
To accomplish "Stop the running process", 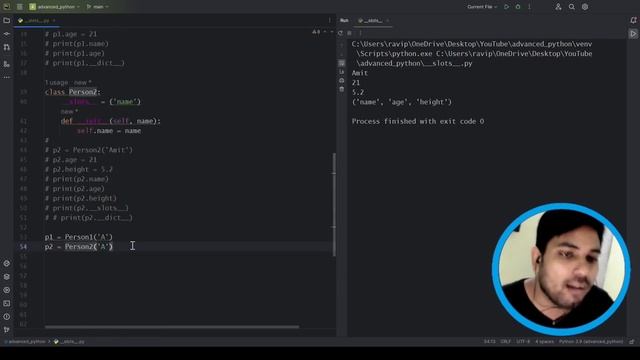I will (x=349, y=33).
